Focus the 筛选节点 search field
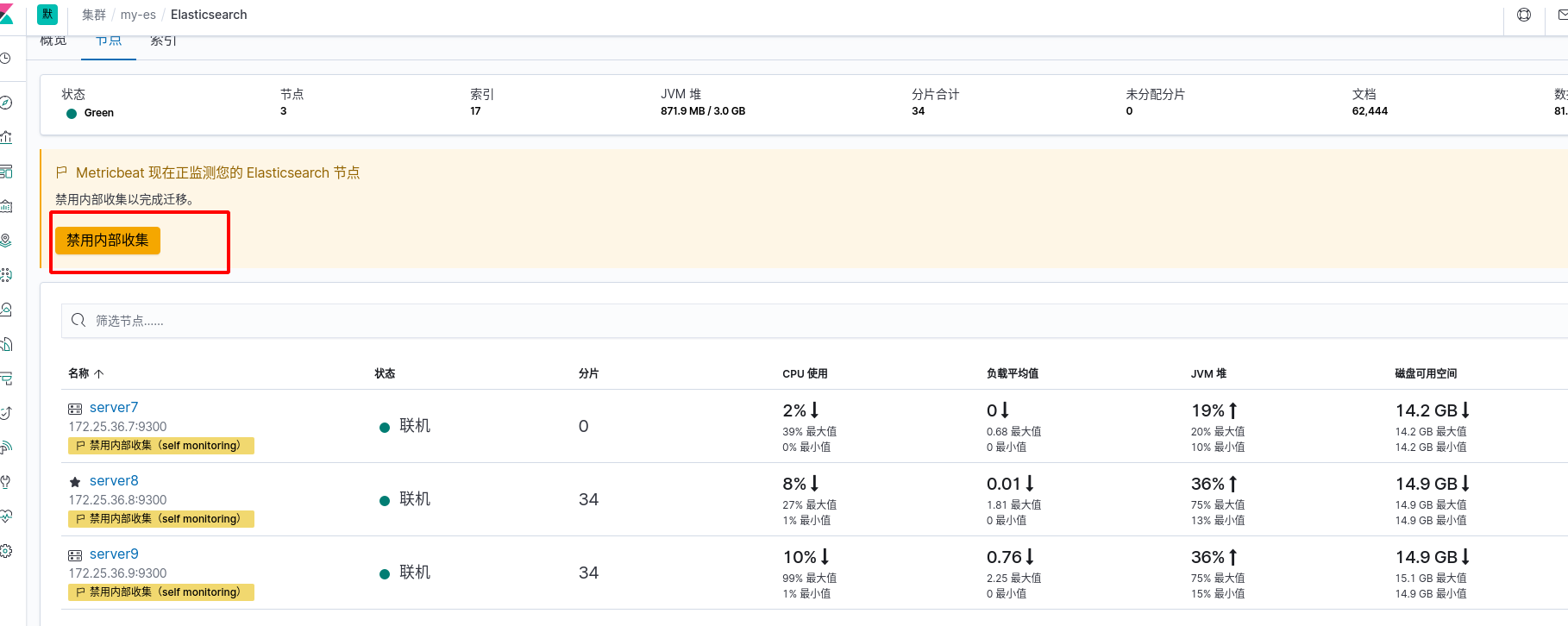1568x626 pixels. coord(814,321)
